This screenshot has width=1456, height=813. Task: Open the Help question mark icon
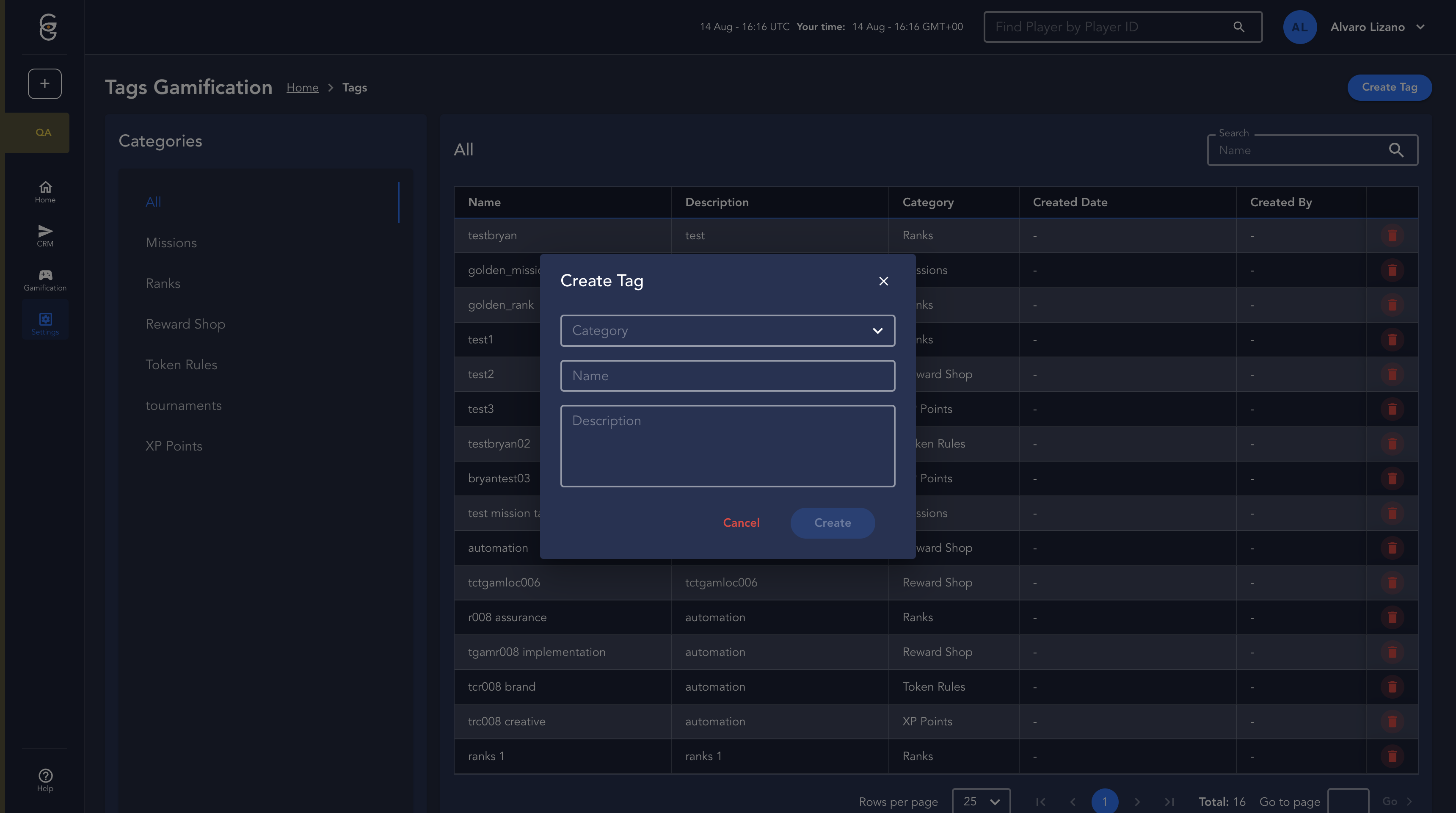(x=45, y=776)
